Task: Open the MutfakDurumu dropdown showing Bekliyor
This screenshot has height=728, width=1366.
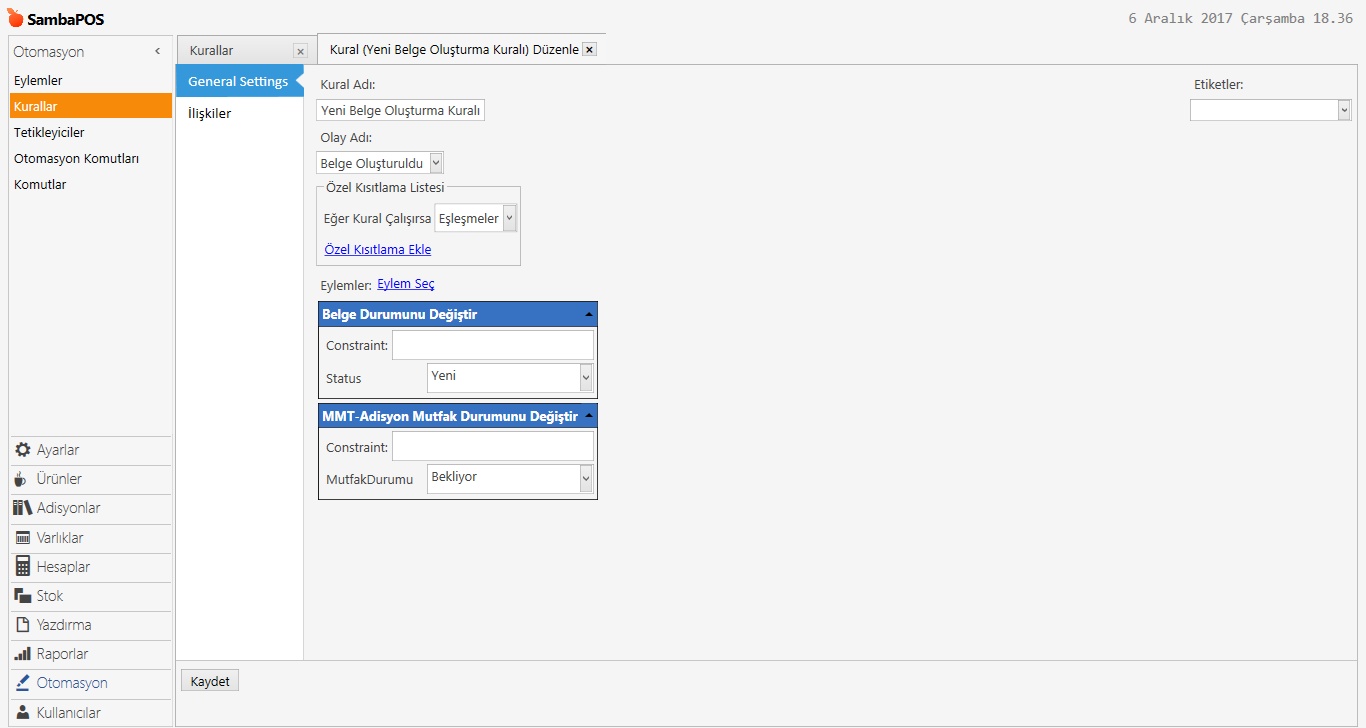Action: click(586, 479)
